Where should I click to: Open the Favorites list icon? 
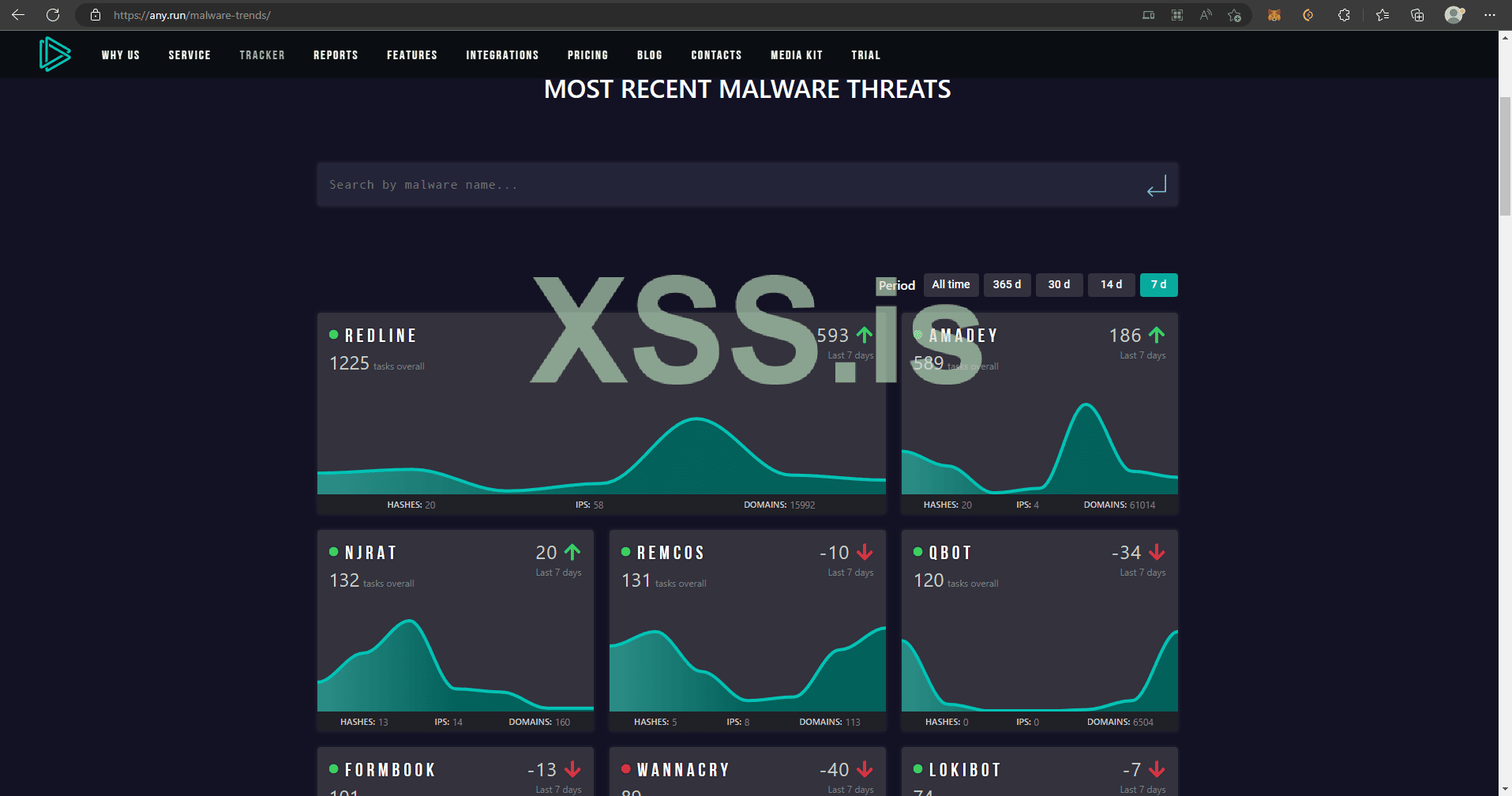[x=1383, y=15]
